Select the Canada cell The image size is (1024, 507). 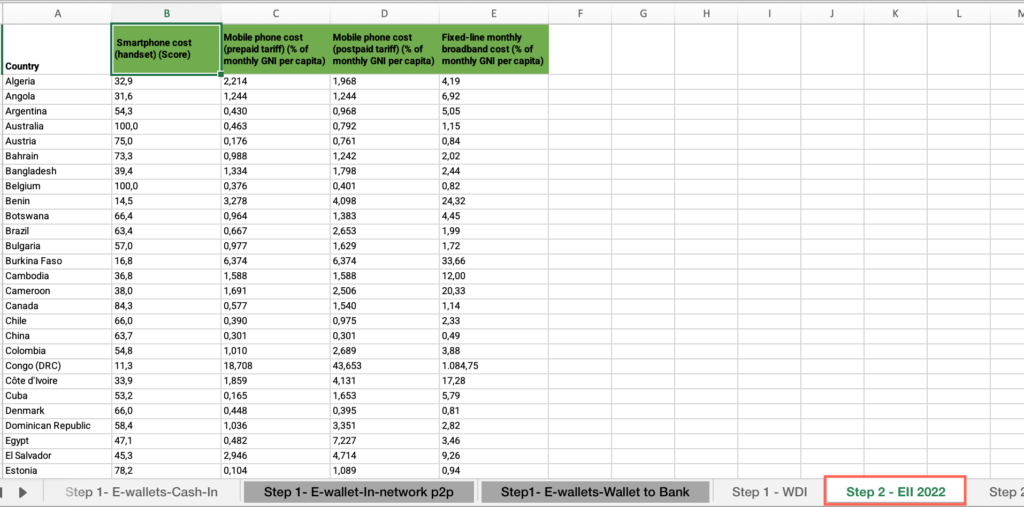click(57, 306)
